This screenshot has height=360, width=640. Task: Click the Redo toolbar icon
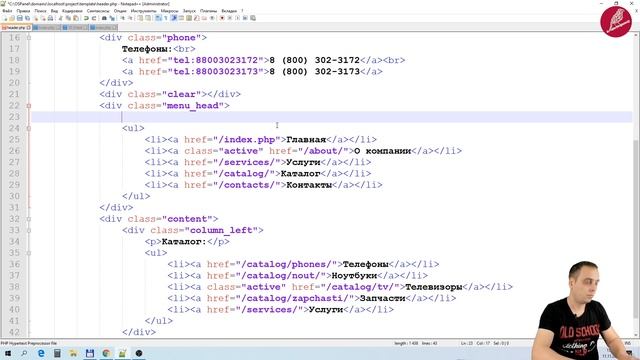pyautogui.click(x=94, y=18)
